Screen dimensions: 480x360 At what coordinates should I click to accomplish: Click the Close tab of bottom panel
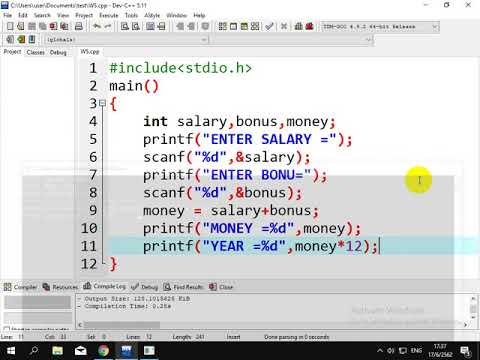point(221,287)
